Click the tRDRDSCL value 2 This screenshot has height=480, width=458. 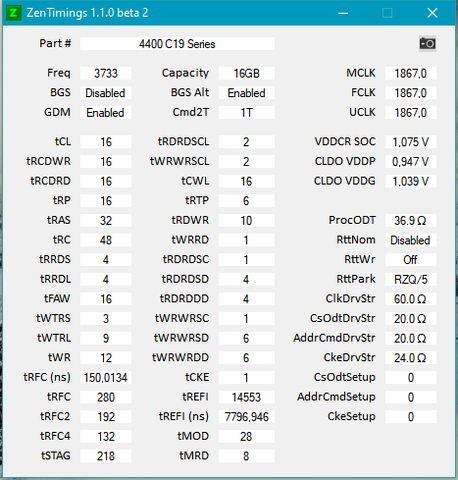(247, 142)
